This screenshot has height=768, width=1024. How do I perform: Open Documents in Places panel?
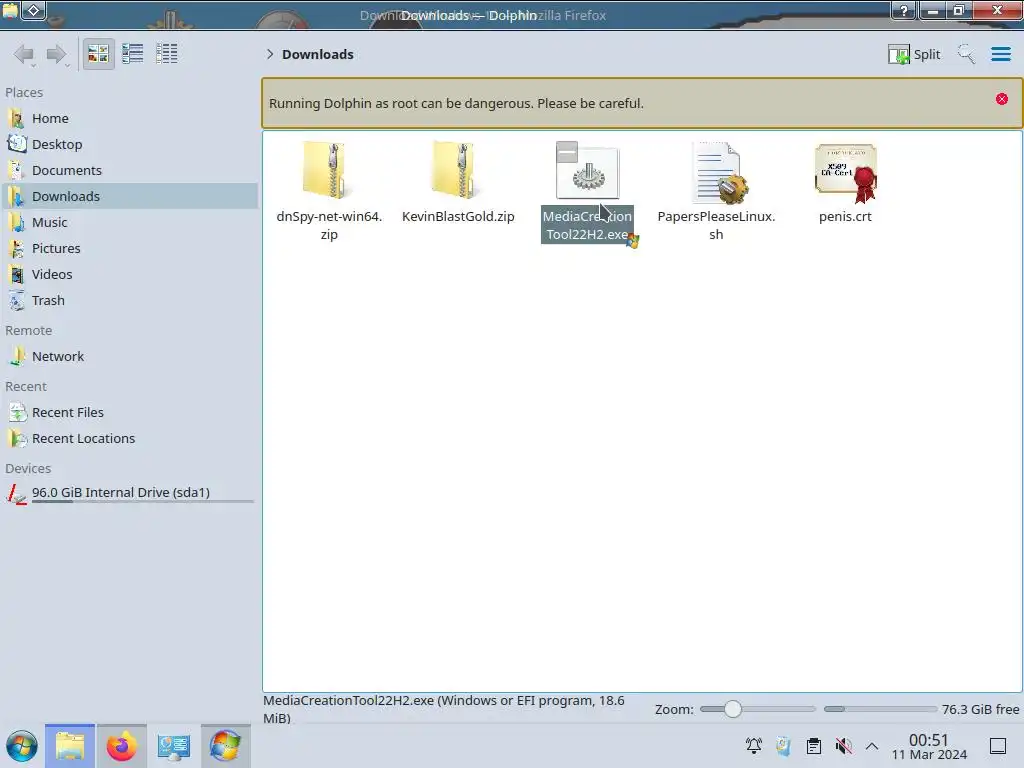130,170
